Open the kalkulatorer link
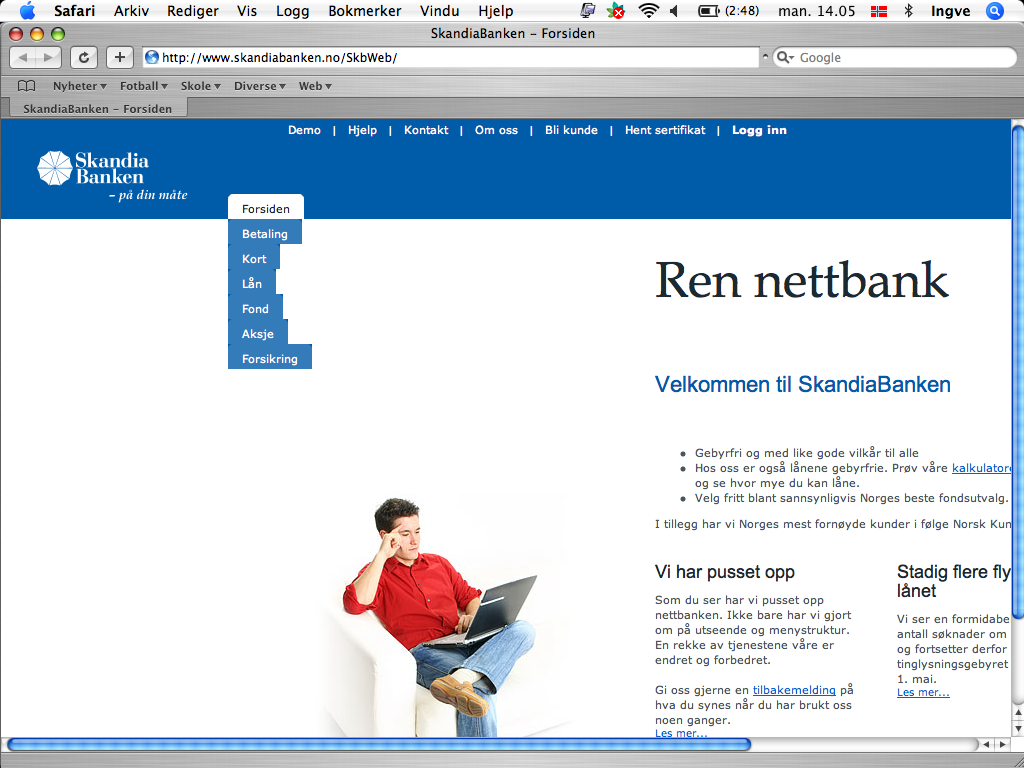The image size is (1024, 768). click(x=982, y=468)
